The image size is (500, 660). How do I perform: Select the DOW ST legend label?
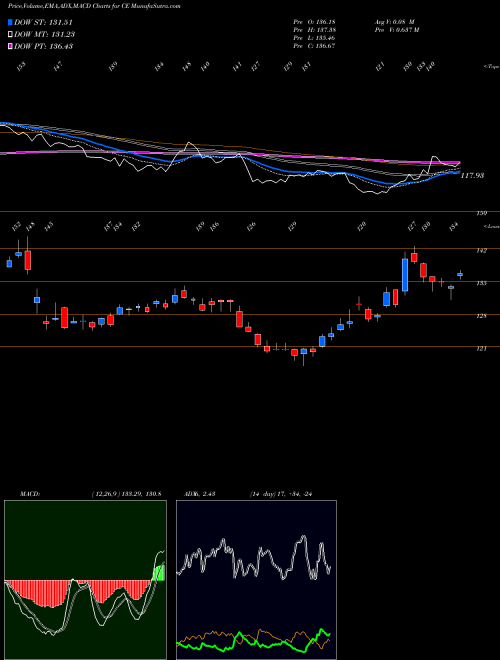43,23
